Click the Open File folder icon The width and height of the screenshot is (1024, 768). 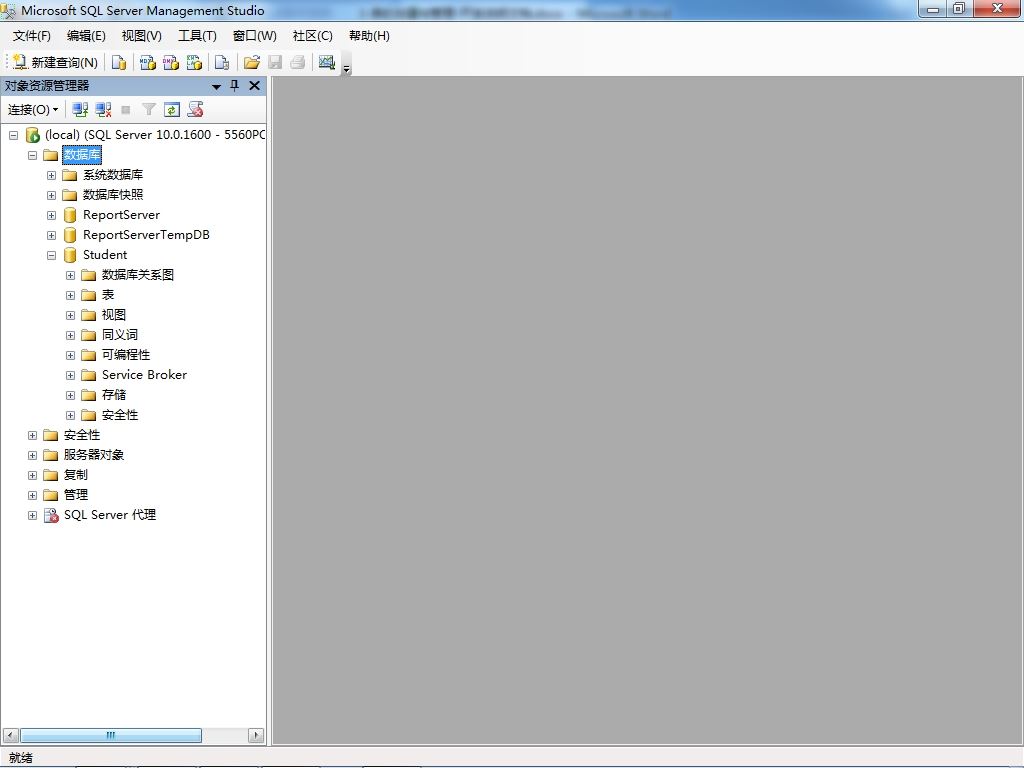click(x=251, y=62)
